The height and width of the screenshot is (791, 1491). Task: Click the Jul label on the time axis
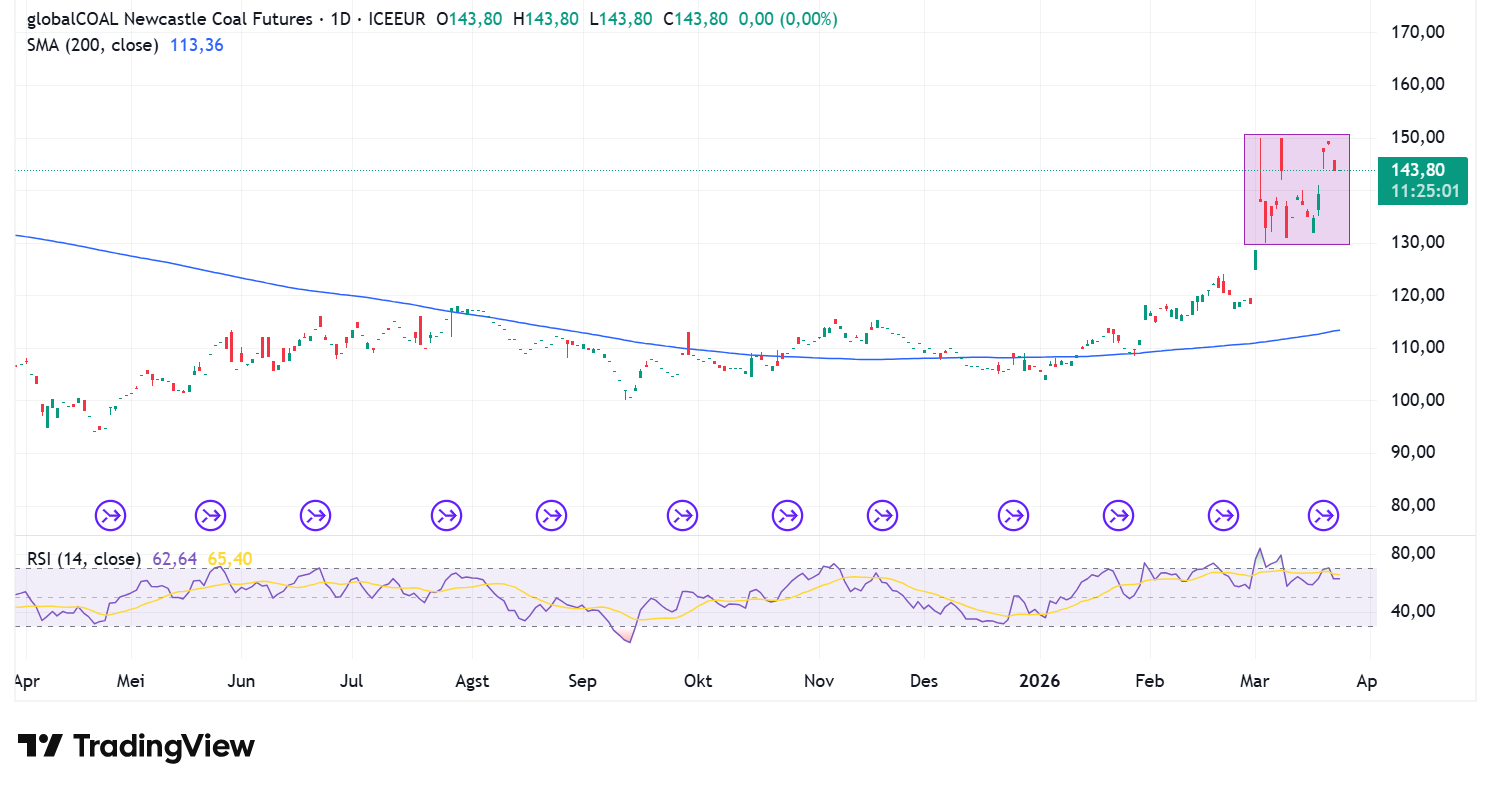click(x=351, y=681)
